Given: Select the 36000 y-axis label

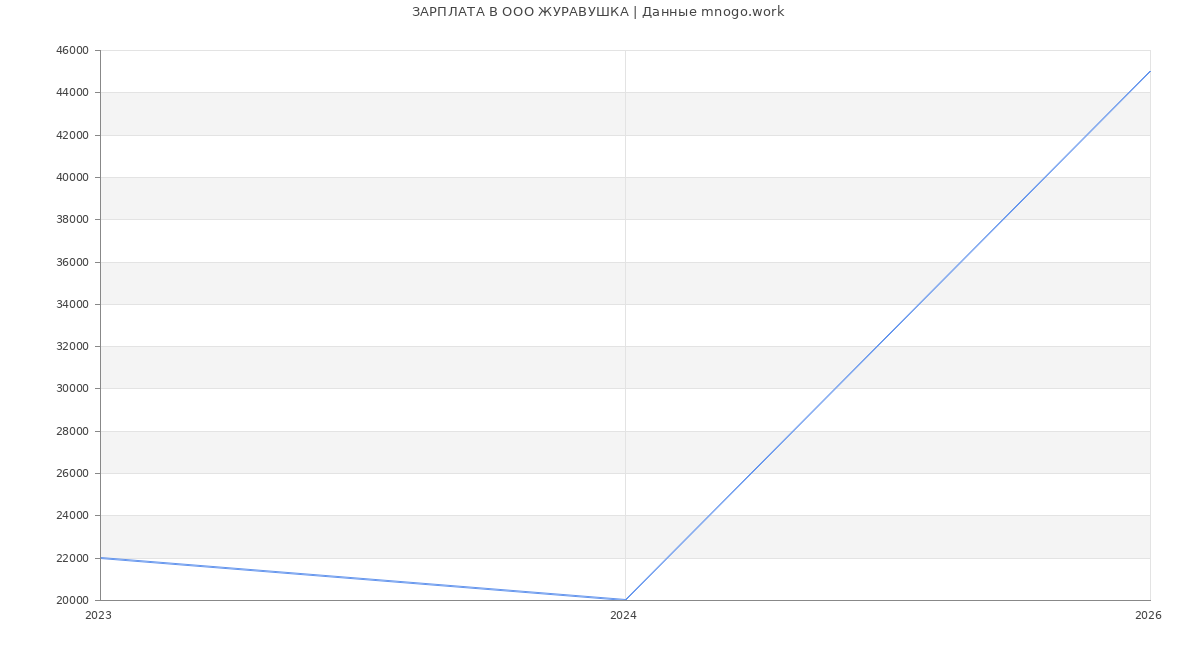Looking at the screenshot, I should 72,262.
